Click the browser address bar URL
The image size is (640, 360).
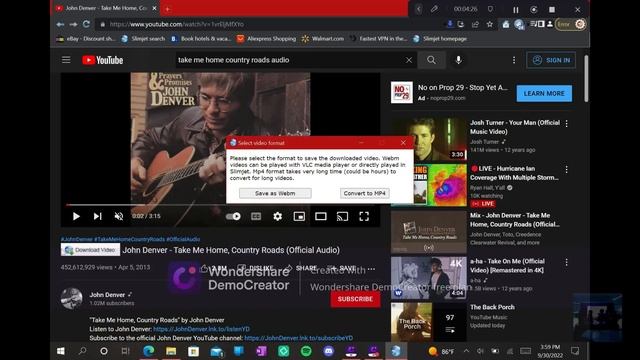tap(177, 24)
